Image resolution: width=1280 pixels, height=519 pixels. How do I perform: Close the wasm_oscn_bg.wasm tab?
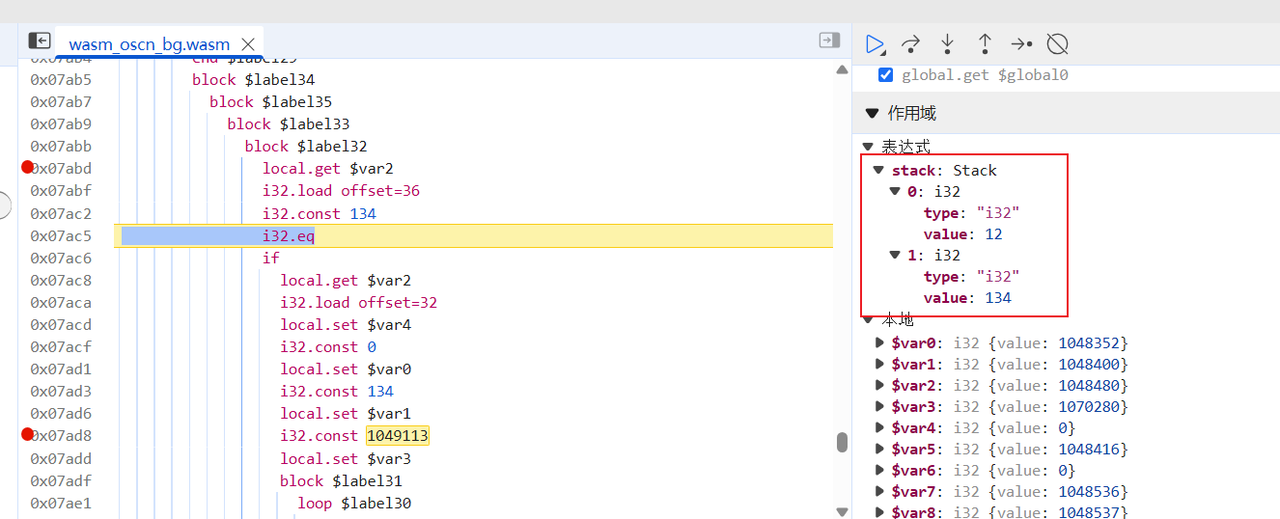249,44
